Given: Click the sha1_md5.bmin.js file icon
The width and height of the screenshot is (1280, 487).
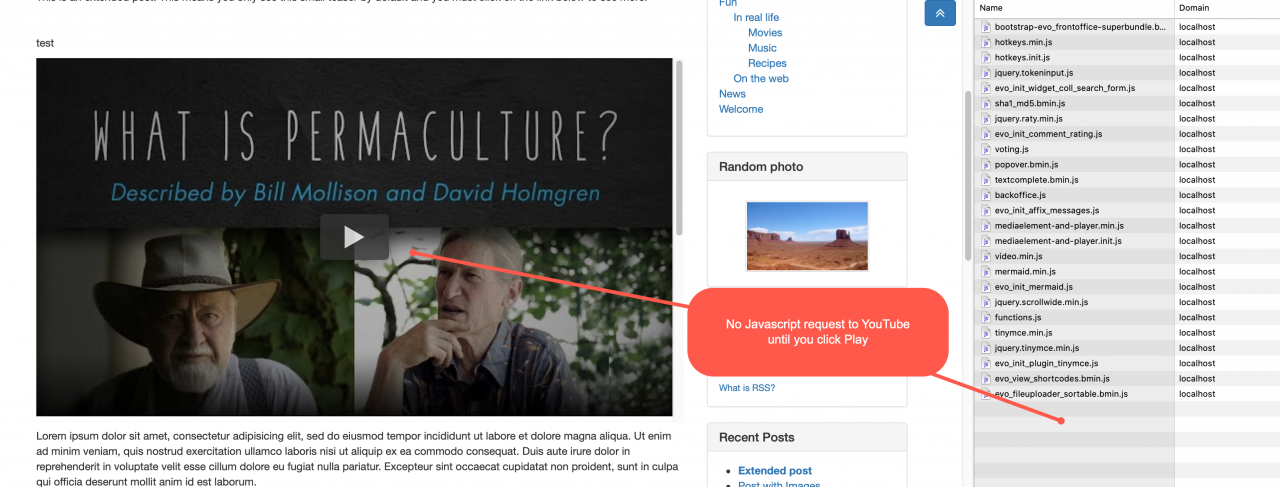Looking at the screenshot, I should pyautogui.click(x=985, y=103).
